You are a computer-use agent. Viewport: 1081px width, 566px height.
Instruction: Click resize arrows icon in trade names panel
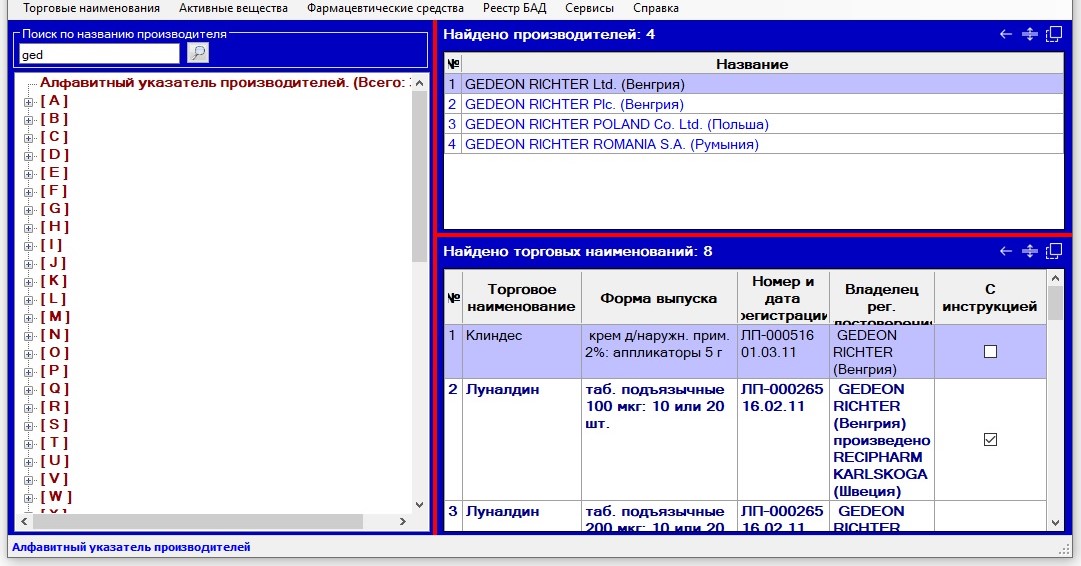(1029, 252)
